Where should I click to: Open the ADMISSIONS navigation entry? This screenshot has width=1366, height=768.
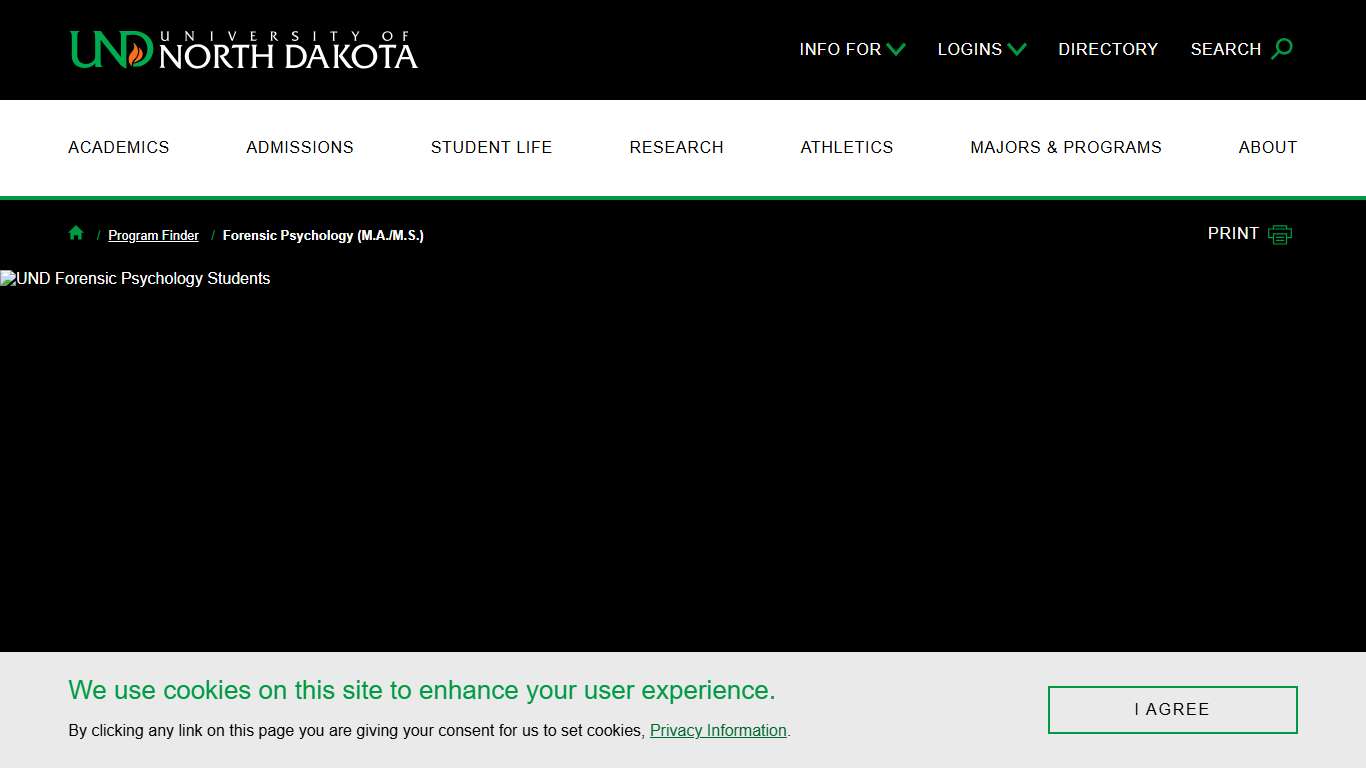(300, 147)
